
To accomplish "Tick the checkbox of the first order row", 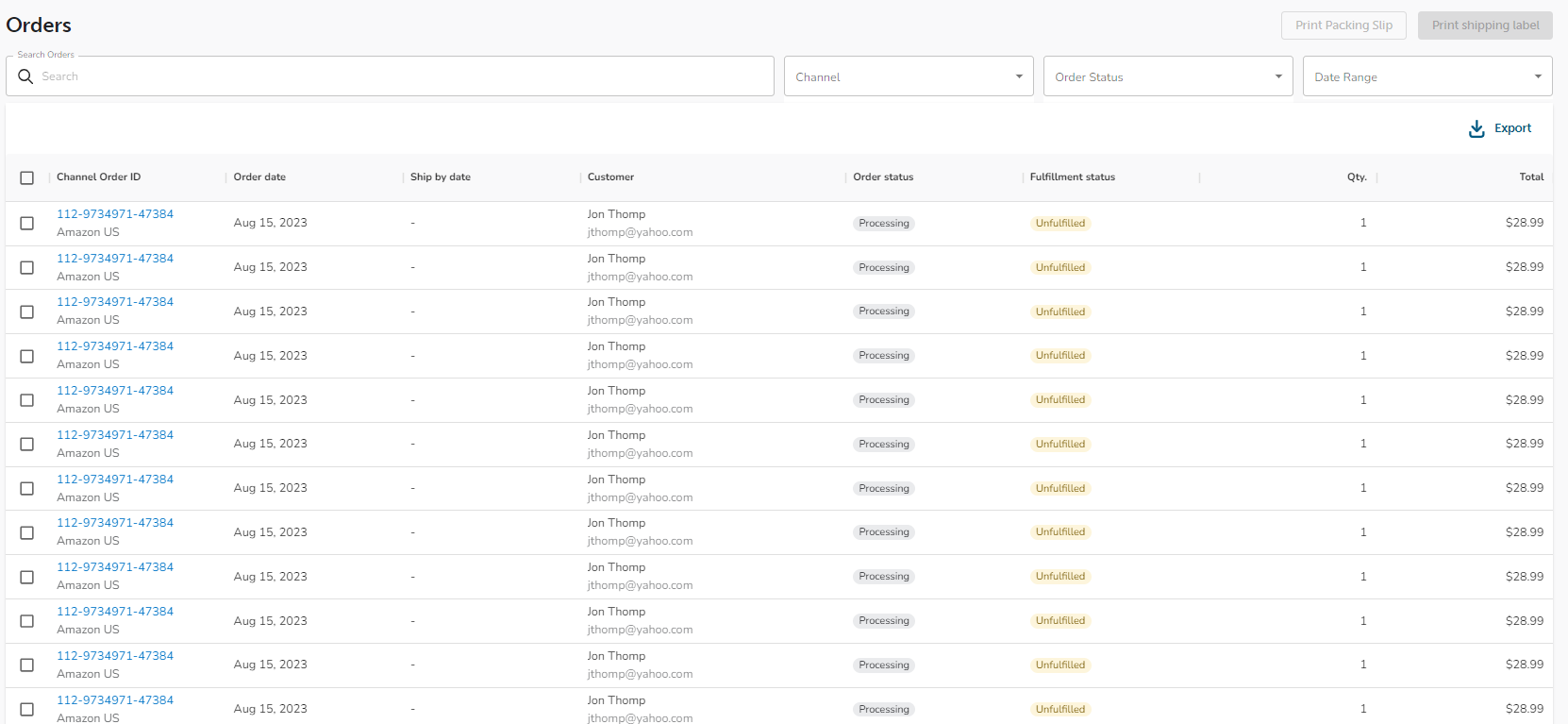I will 27,224.
